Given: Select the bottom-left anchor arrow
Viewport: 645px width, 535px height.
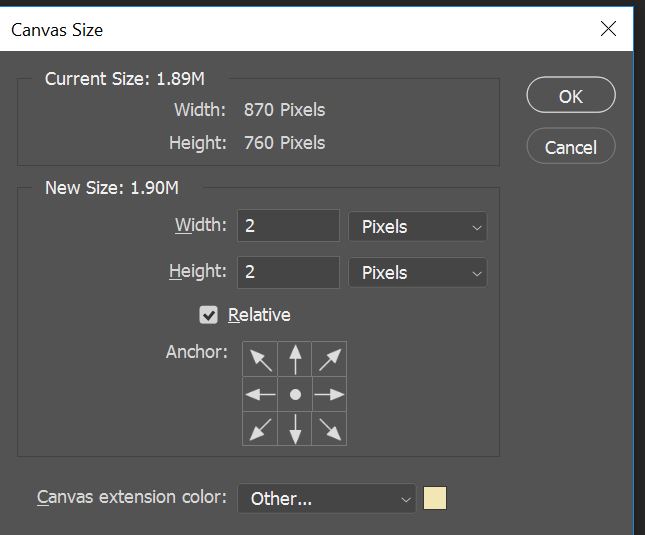Looking at the screenshot, I should (x=260, y=429).
